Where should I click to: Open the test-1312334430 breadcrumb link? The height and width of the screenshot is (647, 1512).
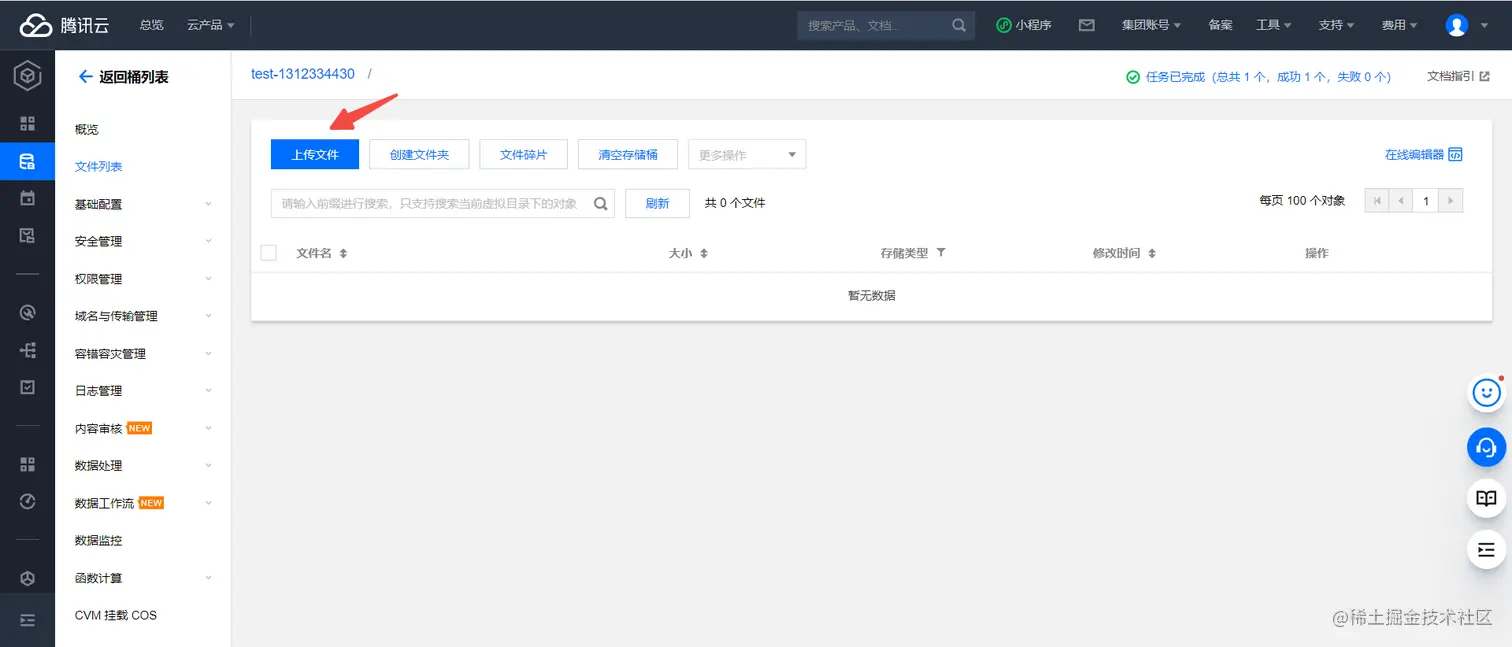pyautogui.click(x=303, y=74)
